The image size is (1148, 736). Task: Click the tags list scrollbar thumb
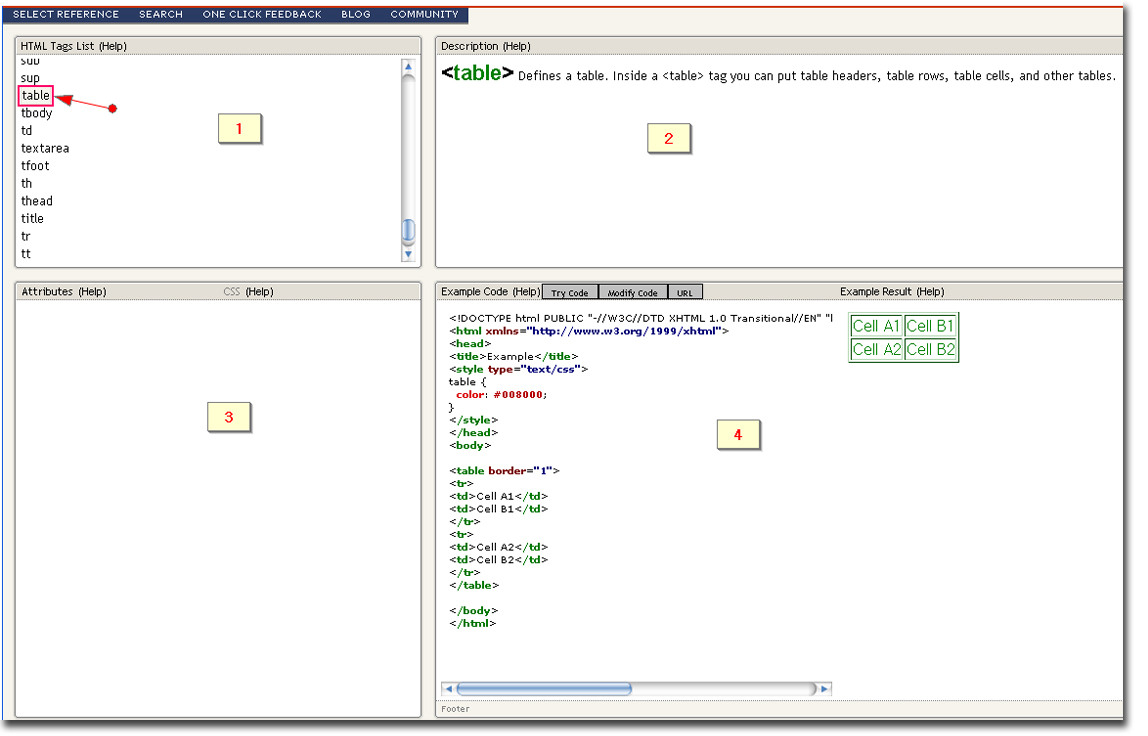coord(409,231)
